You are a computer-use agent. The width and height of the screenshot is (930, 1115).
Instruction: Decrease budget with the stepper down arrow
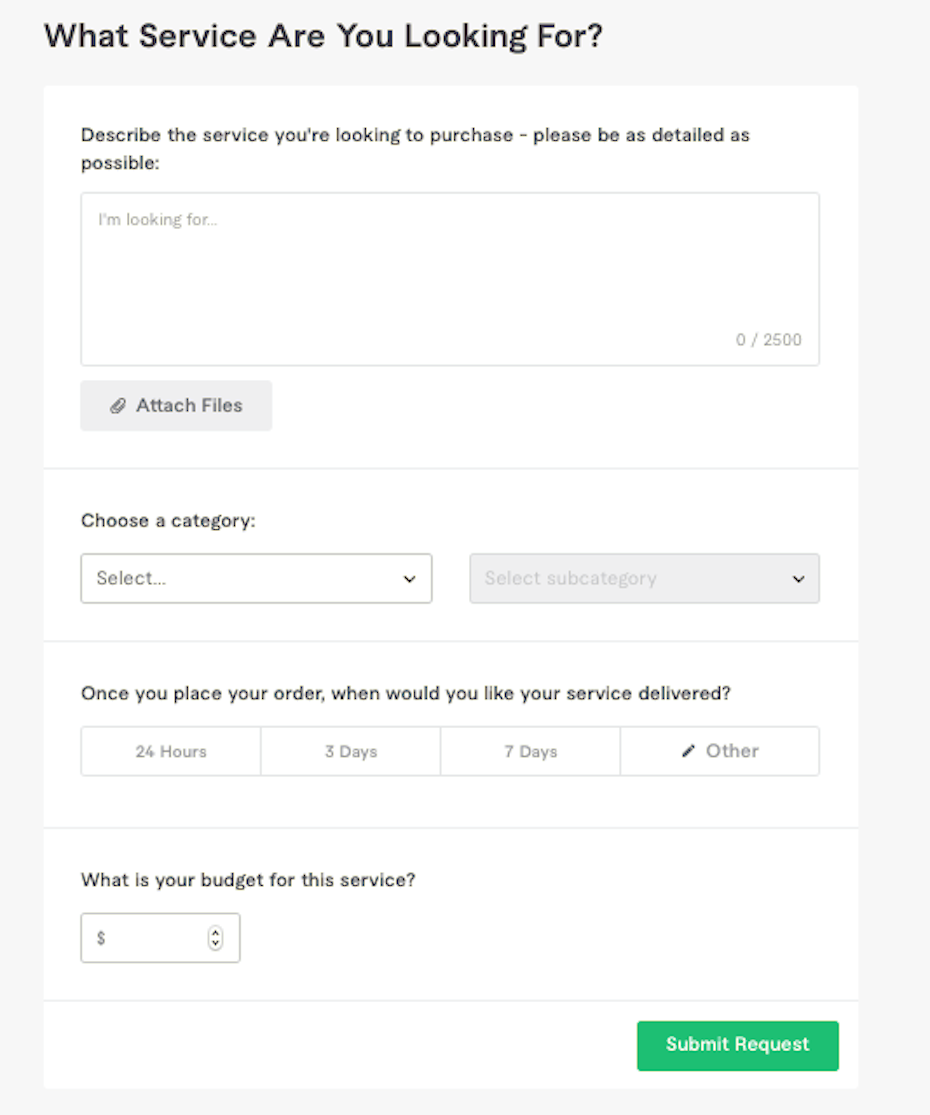pos(215,944)
